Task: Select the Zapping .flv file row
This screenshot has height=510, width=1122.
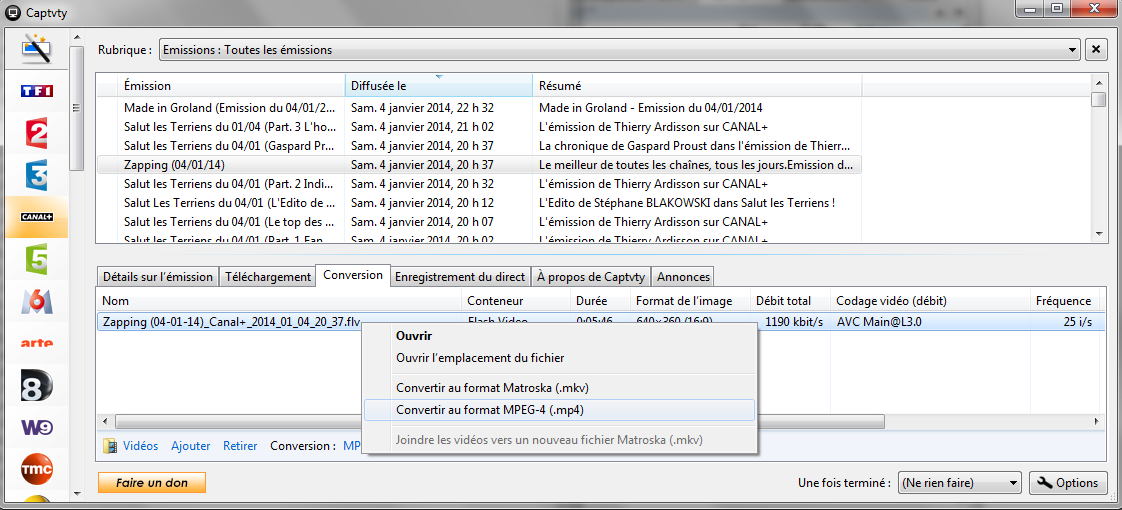Action: coord(600,322)
